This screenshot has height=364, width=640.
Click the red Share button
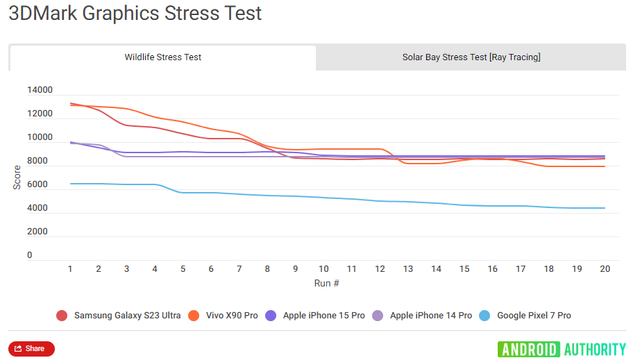tap(31, 349)
